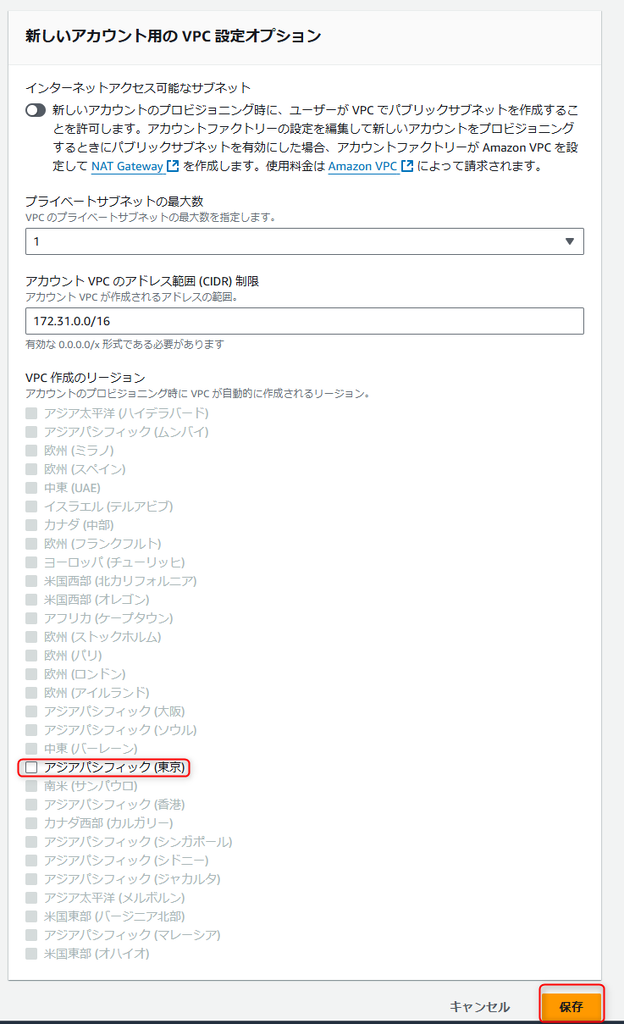The width and height of the screenshot is (624, 1024).
Task: Toggle the internet-accessible subnet switch
Action: click(35, 110)
